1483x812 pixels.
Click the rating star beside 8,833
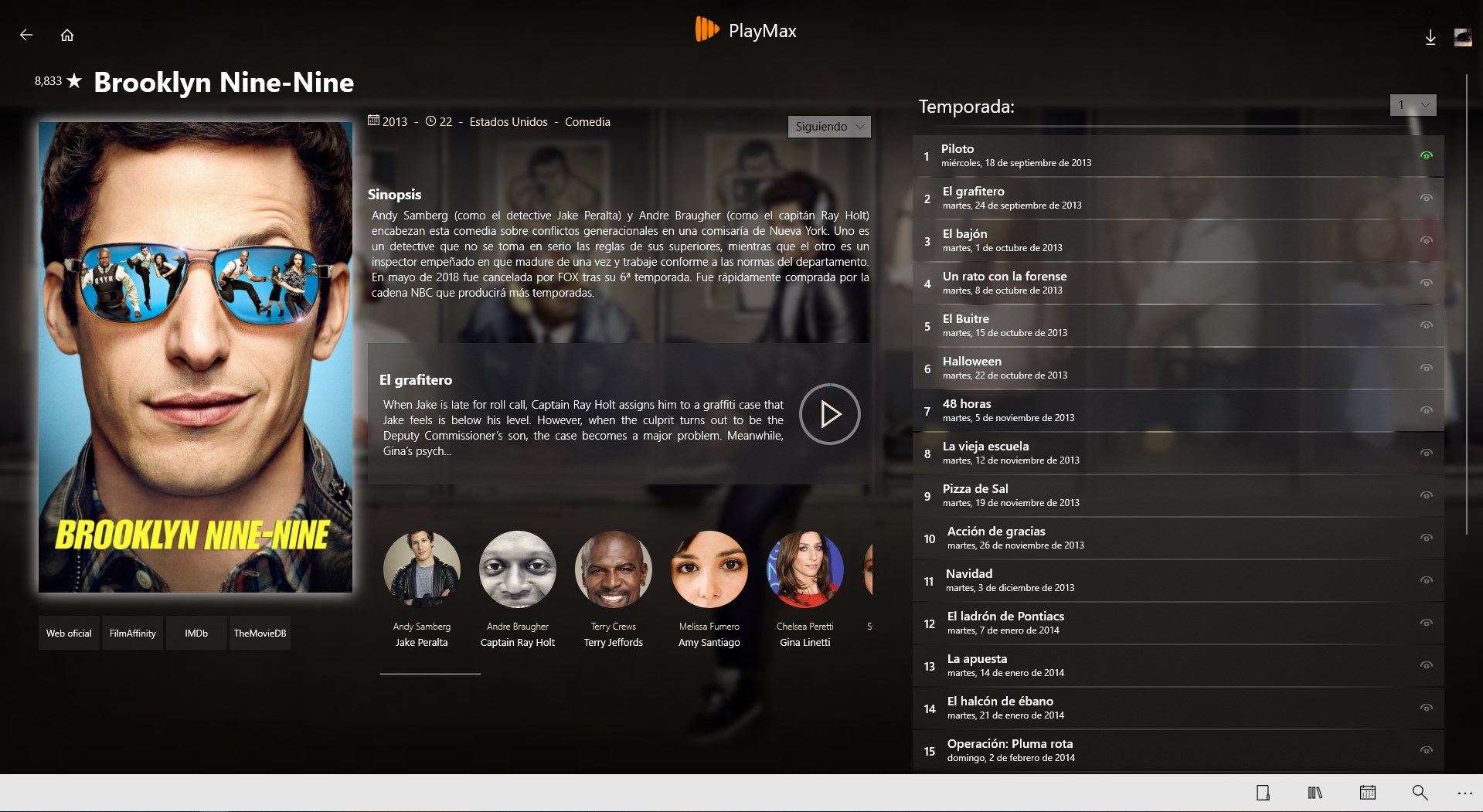(74, 80)
